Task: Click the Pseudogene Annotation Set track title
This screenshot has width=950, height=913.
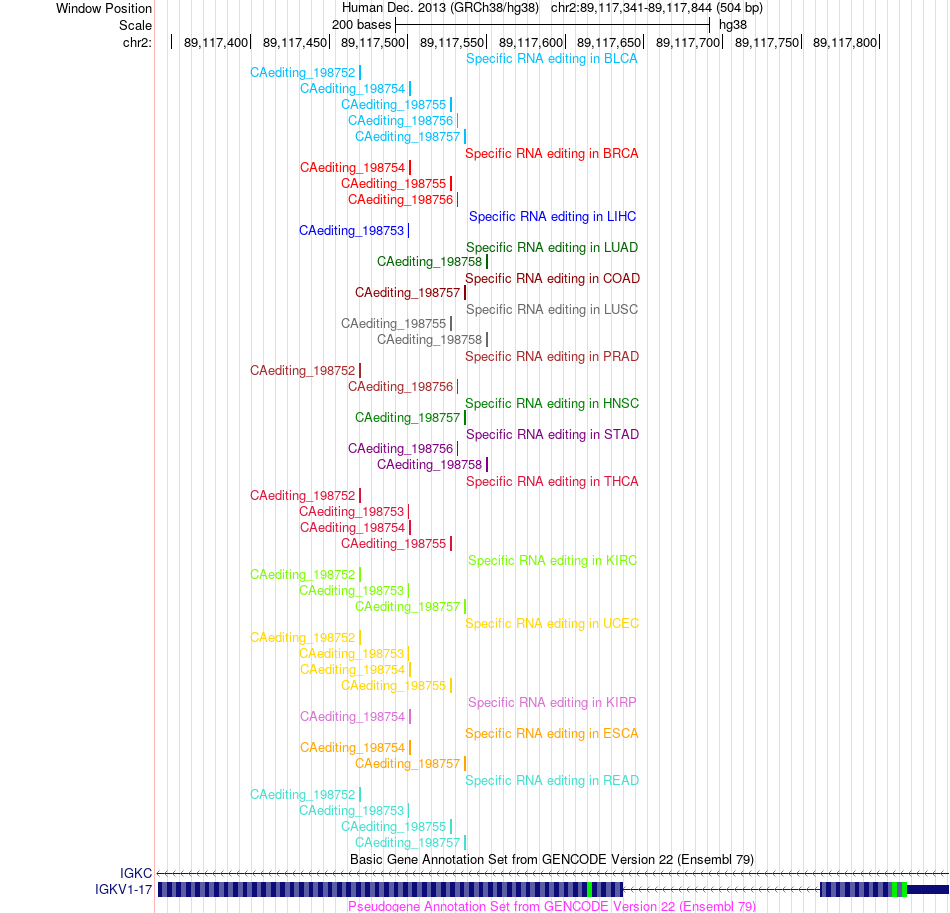Action: [552, 906]
